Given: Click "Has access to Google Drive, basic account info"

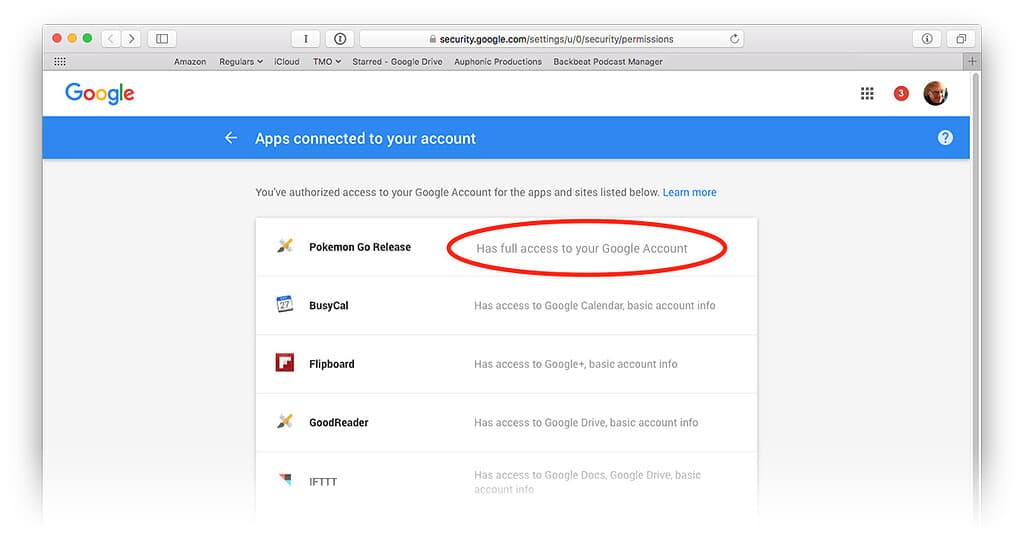Looking at the screenshot, I should pyautogui.click(x=586, y=423).
